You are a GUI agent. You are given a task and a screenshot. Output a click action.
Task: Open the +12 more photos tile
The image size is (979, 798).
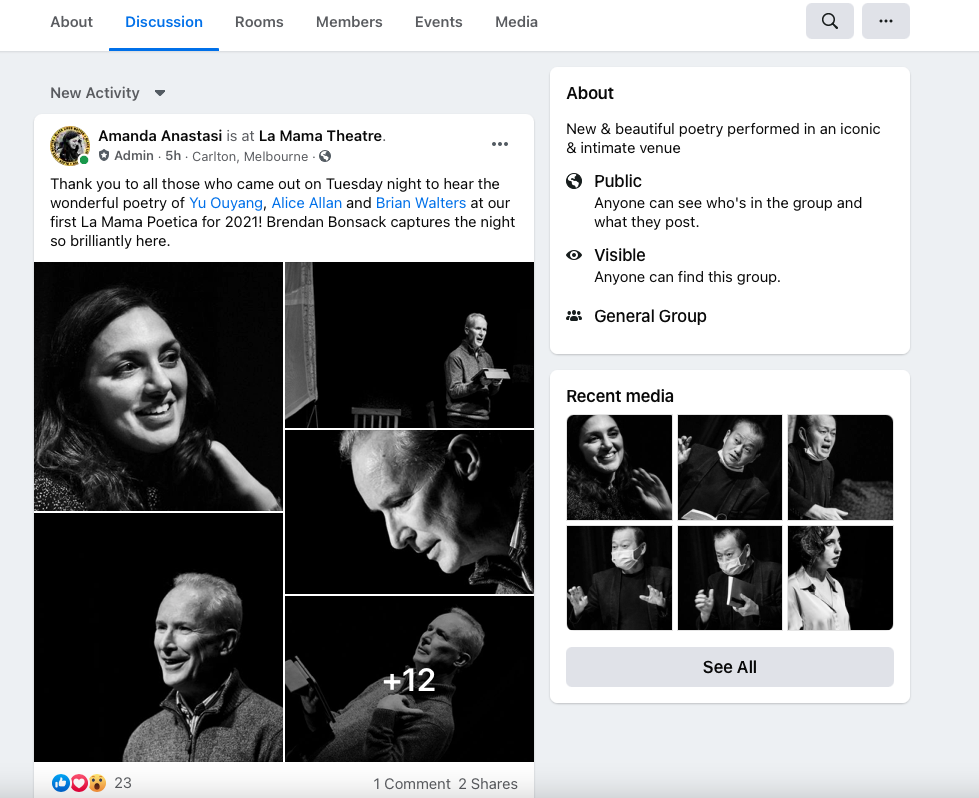[410, 679]
